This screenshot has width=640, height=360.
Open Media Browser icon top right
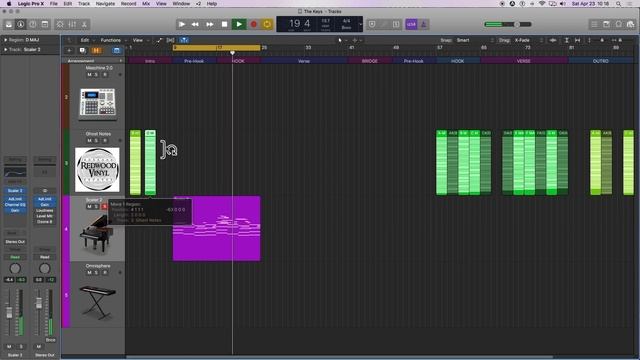[631, 24]
